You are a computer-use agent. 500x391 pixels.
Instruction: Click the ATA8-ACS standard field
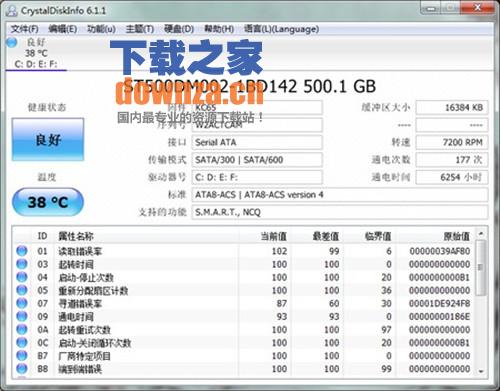coord(340,194)
